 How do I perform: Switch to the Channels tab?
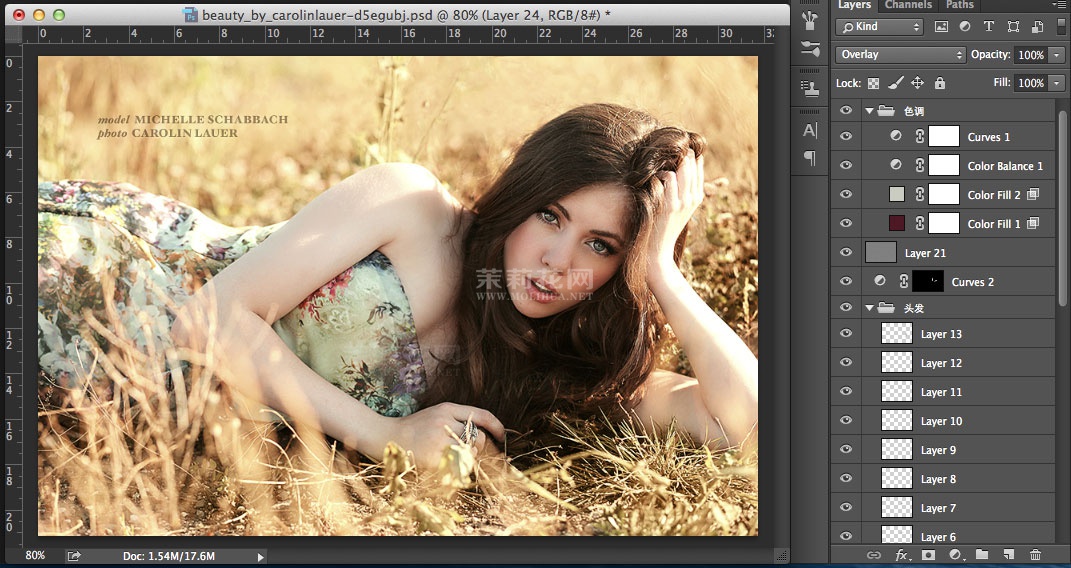pos(908,4)
